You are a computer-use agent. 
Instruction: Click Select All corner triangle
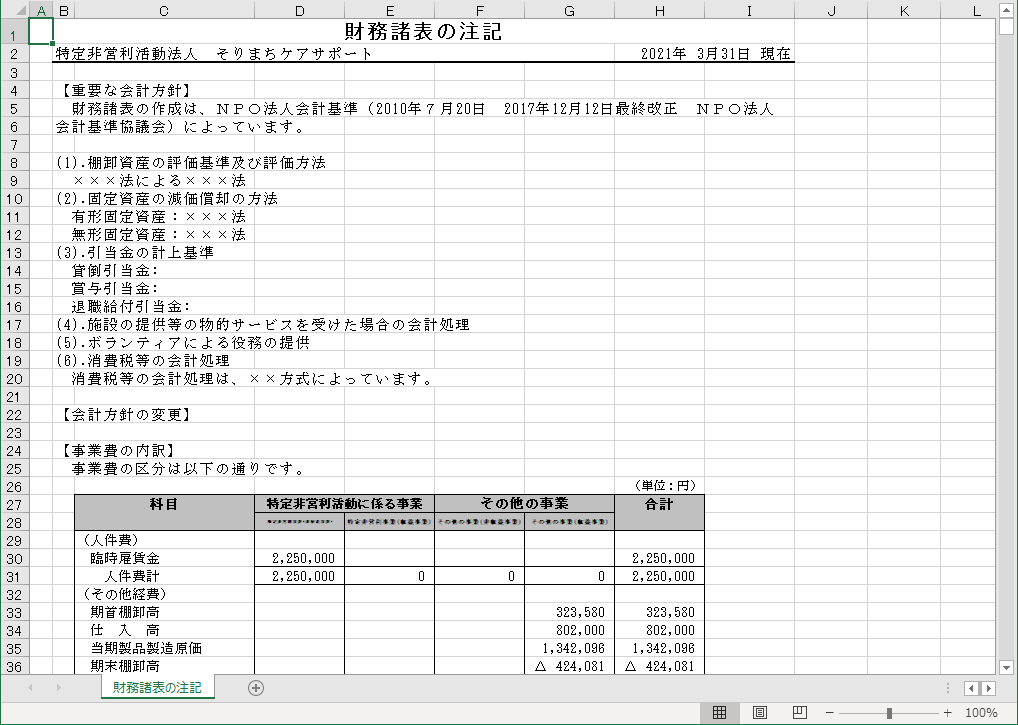tap(14, 10)
